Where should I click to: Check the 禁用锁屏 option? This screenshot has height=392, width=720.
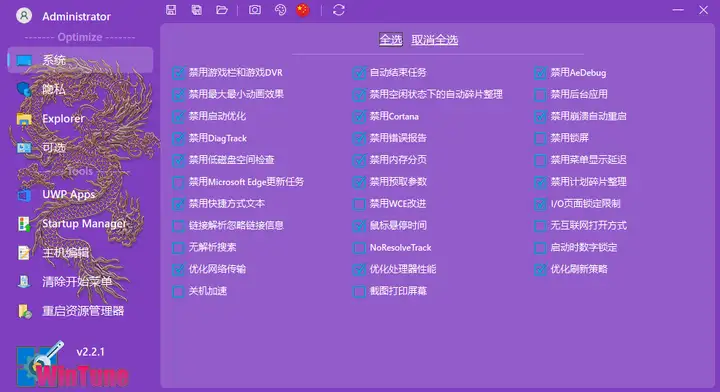pos(540,138)
